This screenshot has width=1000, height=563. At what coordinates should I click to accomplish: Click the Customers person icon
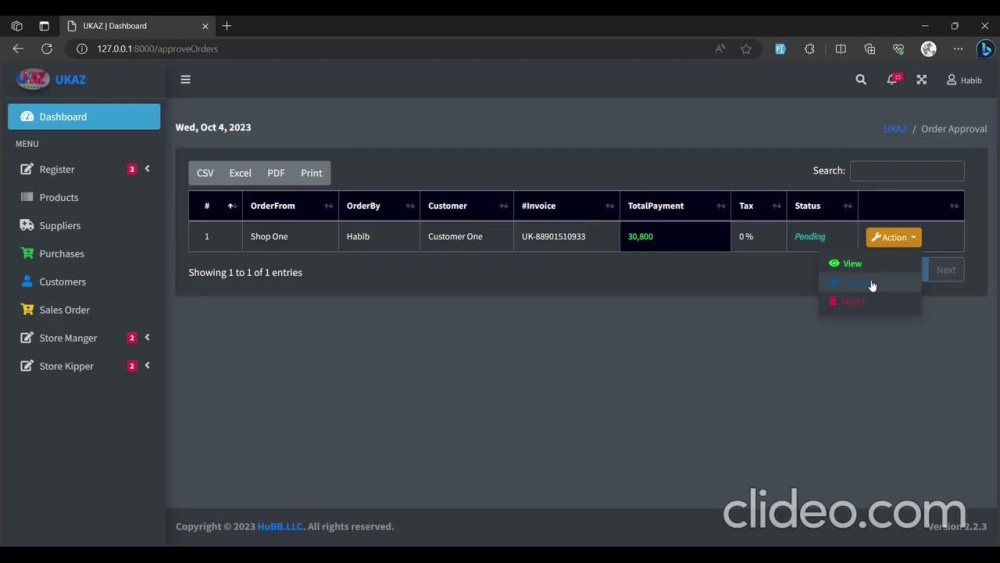point(27,281)
